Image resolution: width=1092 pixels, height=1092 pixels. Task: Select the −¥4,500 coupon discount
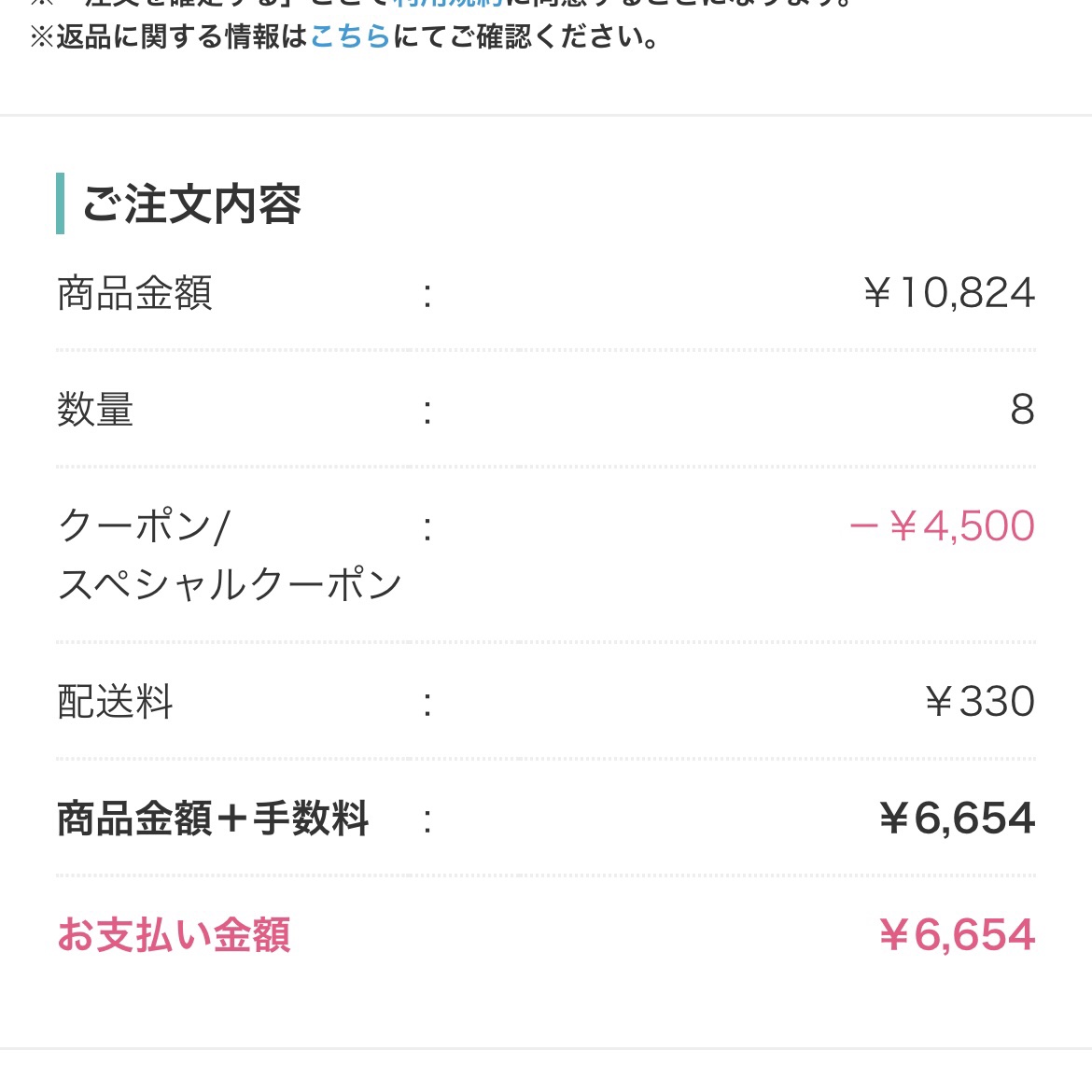(942, 526)
